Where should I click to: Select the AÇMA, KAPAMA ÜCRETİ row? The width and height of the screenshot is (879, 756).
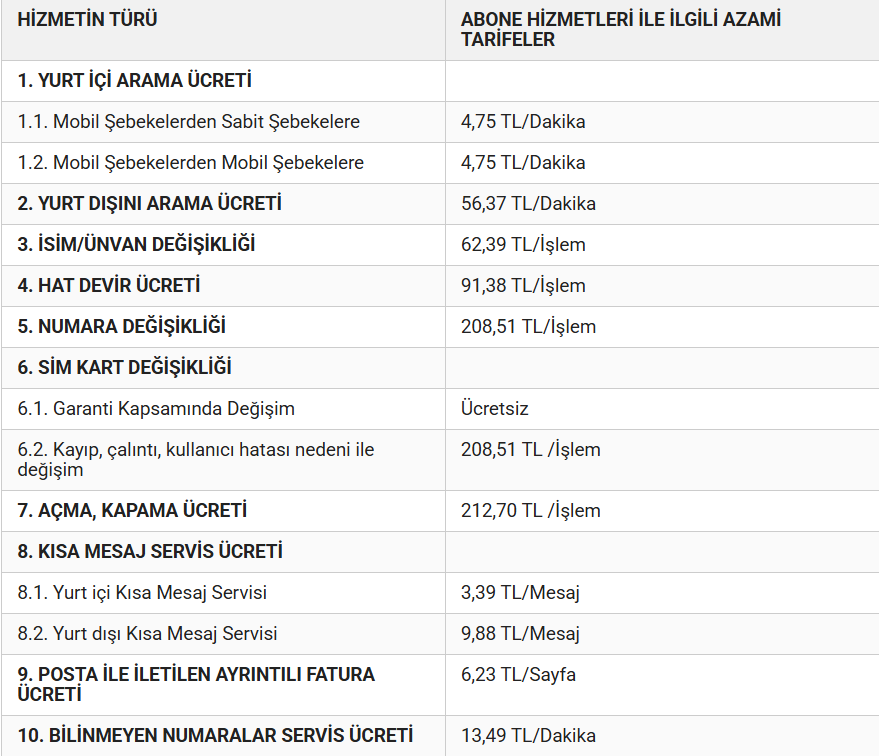click(132, 511)
